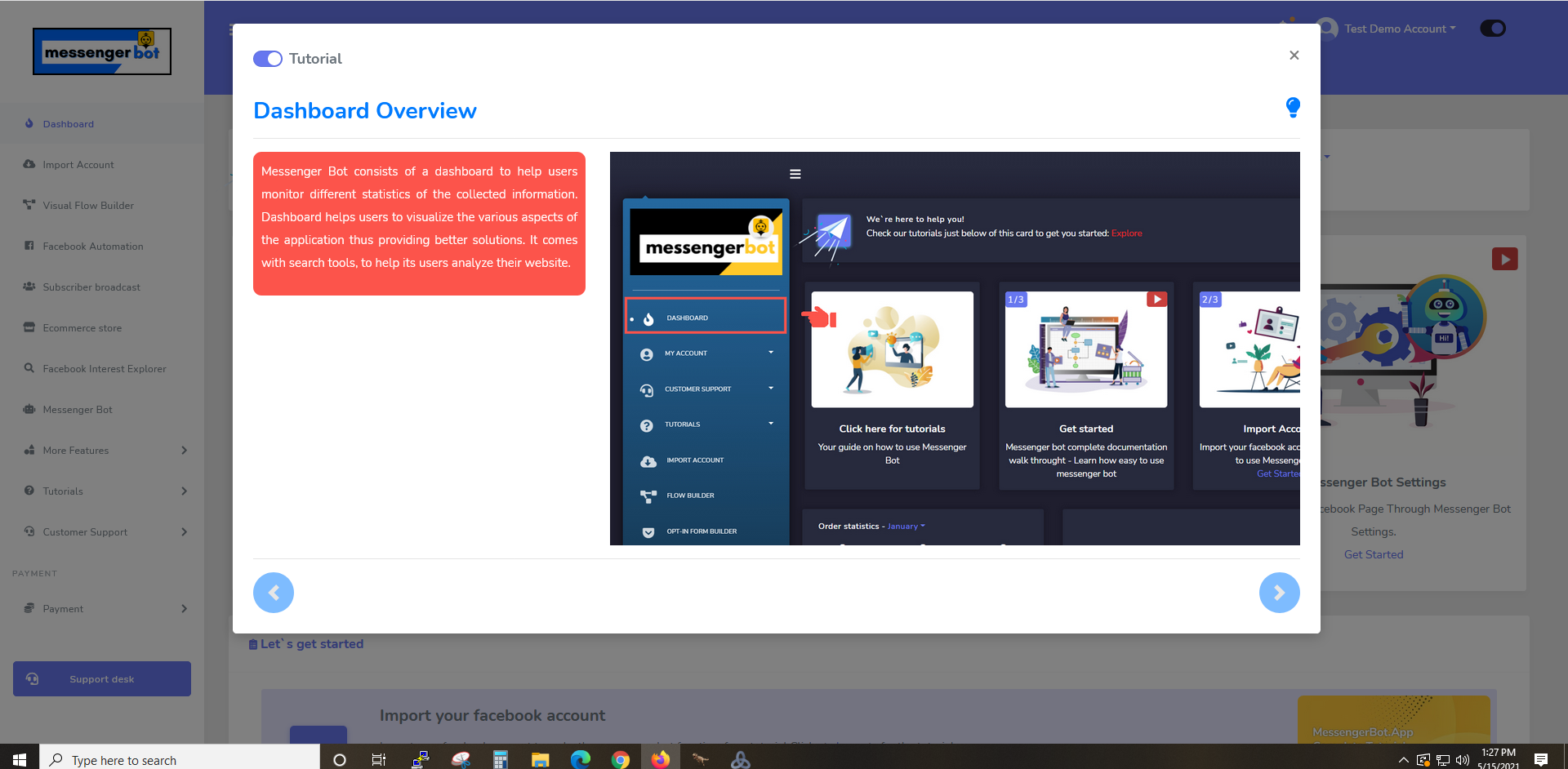Go to the next tutorial slide
Viewport: 1568px width, 769px height.
1280,593
